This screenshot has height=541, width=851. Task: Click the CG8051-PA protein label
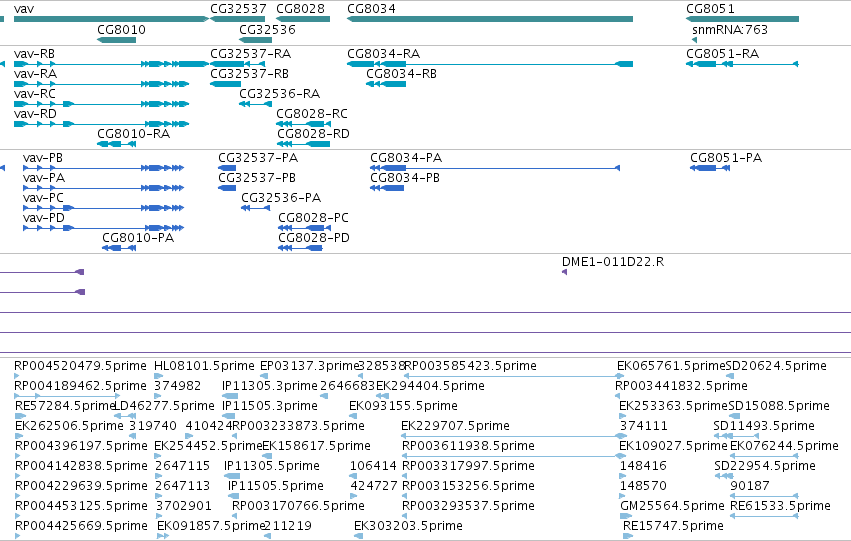[726, 158]
